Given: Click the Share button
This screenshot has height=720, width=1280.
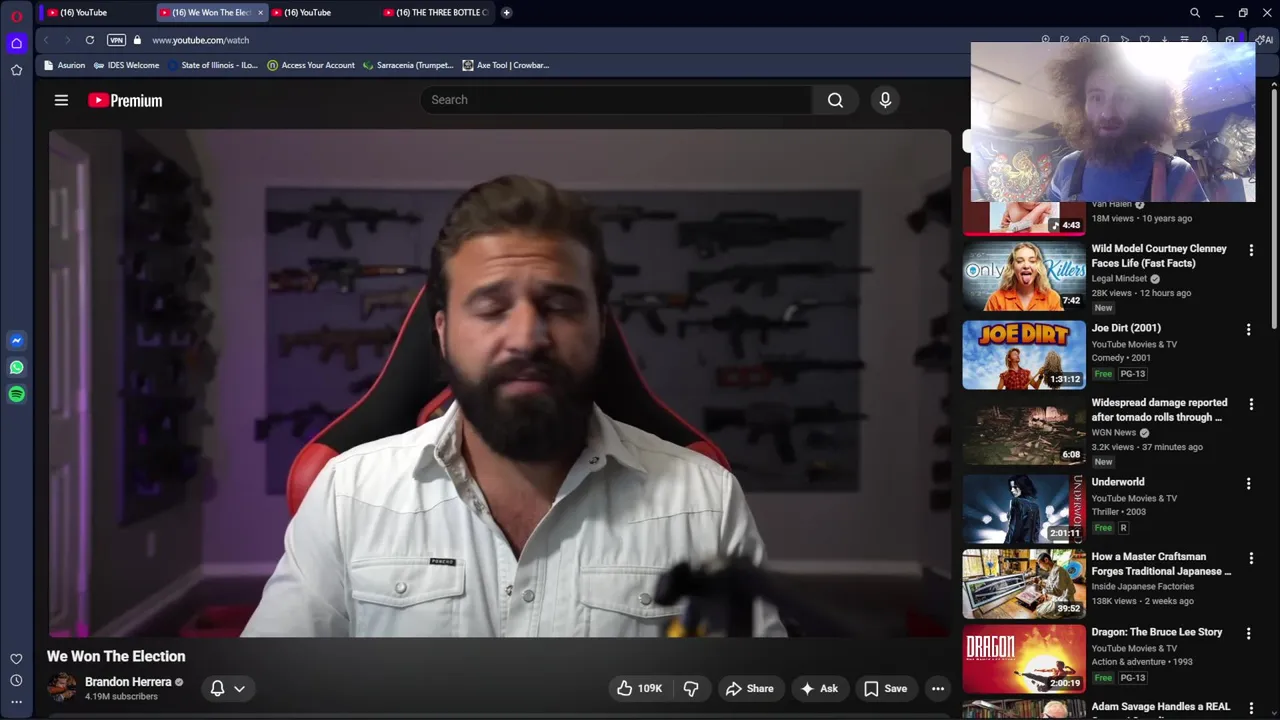Looking at the screenshot, I should [x=750, y=688].
